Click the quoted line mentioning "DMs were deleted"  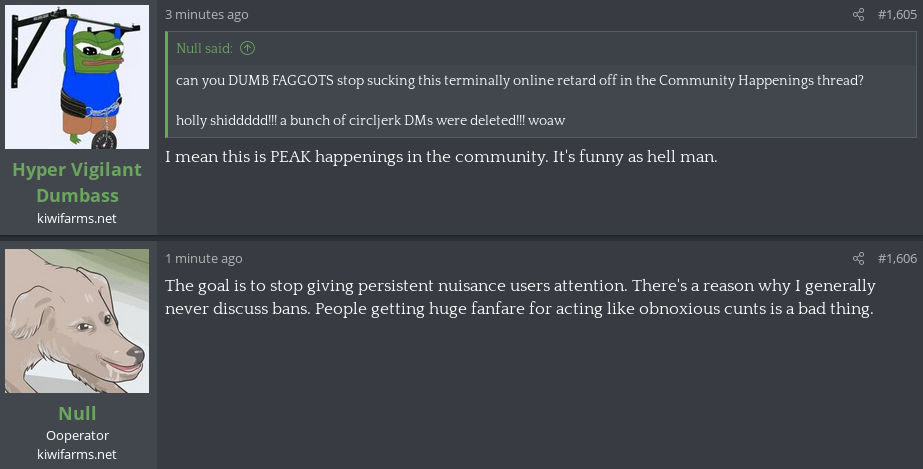pyautogui.click(x=370, y=120)
